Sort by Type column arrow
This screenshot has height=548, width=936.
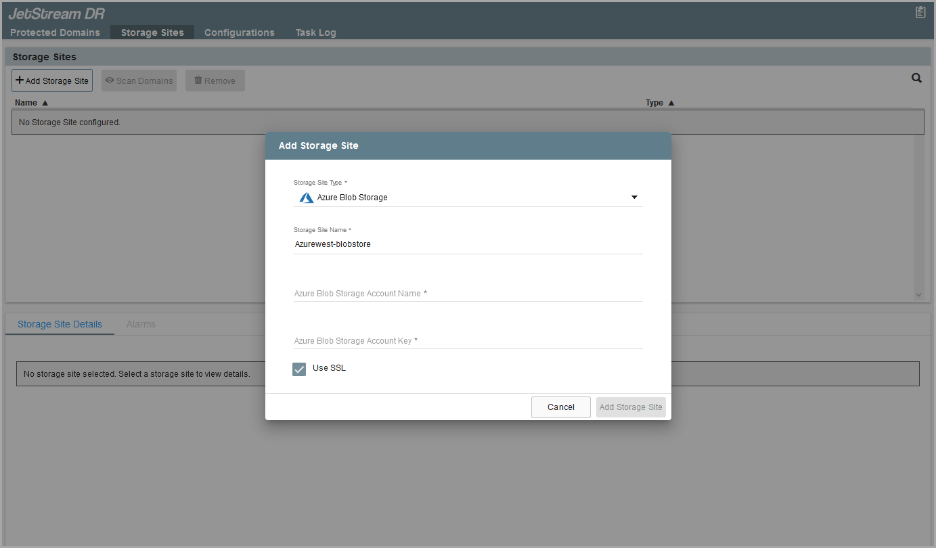(x=671, y=103)
